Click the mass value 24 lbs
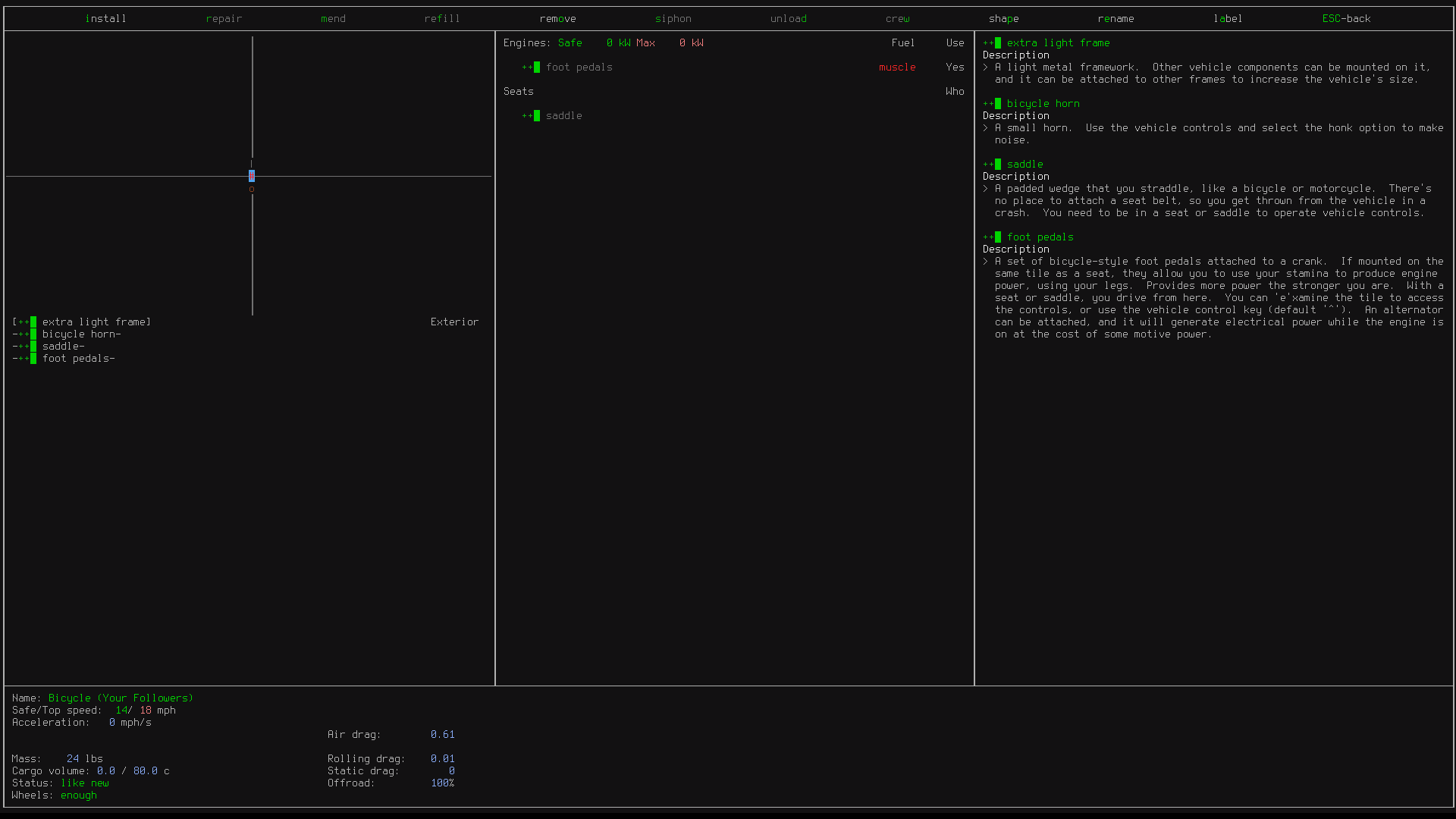Viewport: 1456px width, 819px height. coord(84,759)
